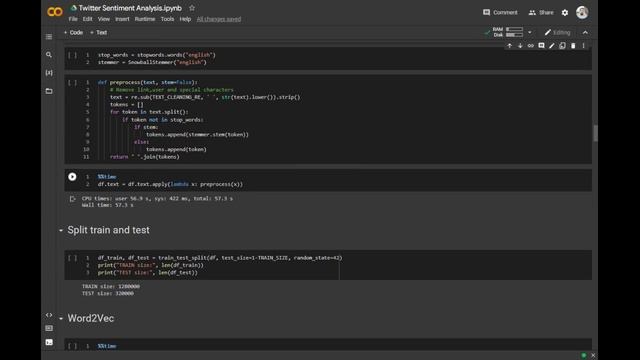The height and width of the screenshot is (360, 640).
Task: Open the File menu
Action: point(73,19)
